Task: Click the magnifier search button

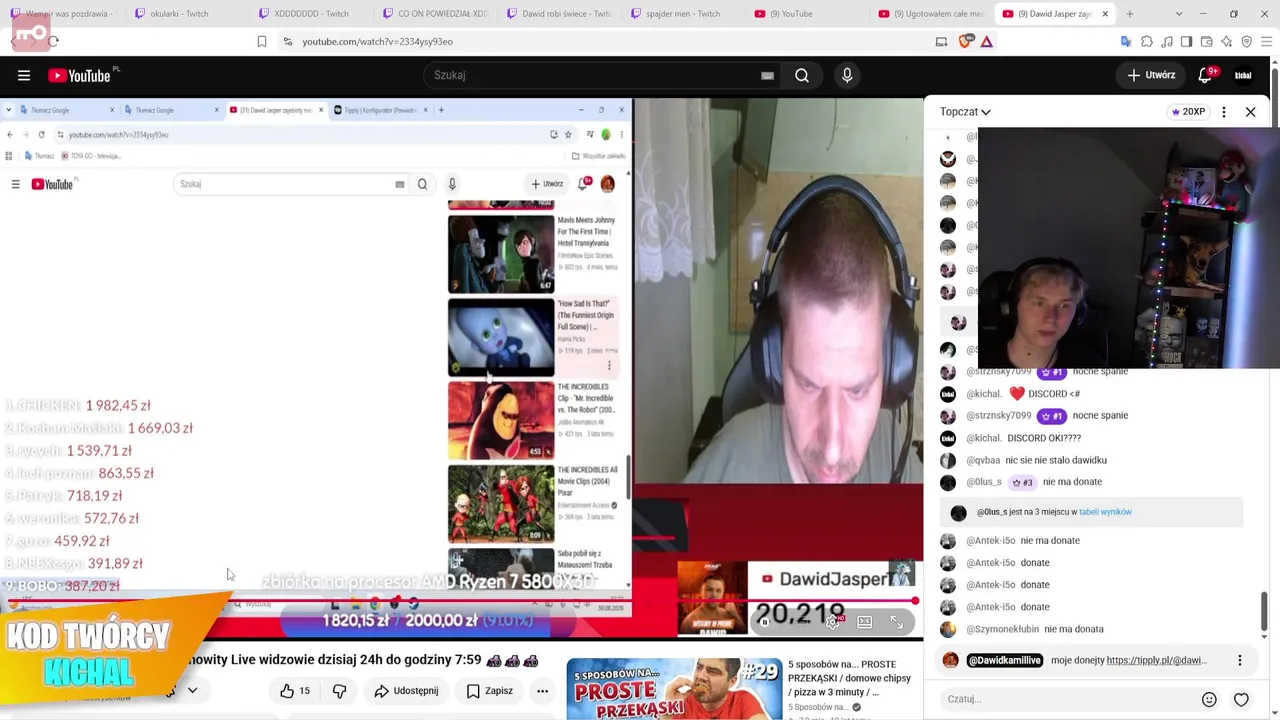Action: tap(802, 75)
